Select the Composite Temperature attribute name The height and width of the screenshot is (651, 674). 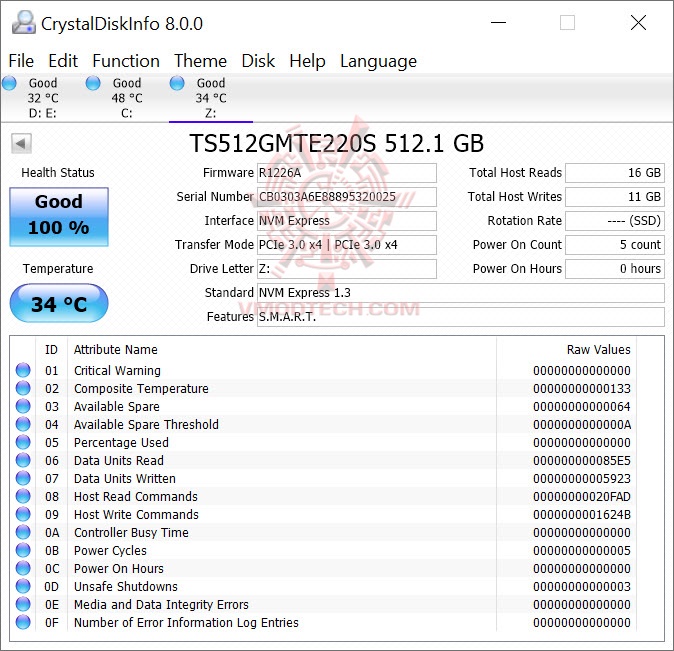pyautogui.click(x=141, y=389)
